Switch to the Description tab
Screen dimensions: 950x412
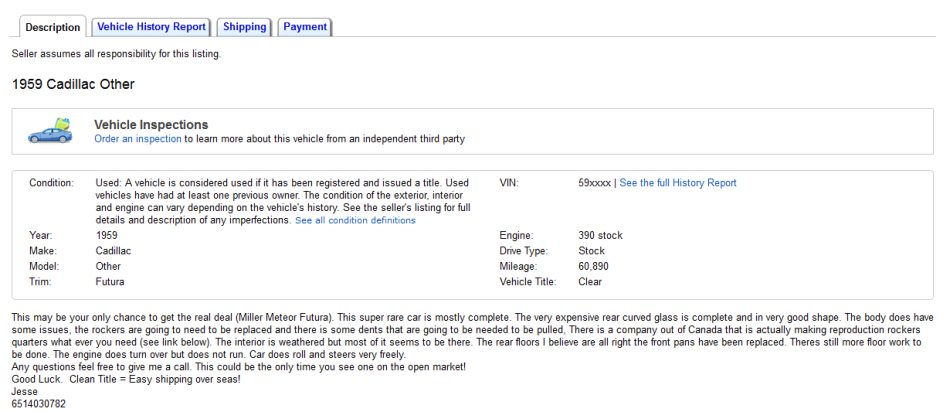coord(52,27)
